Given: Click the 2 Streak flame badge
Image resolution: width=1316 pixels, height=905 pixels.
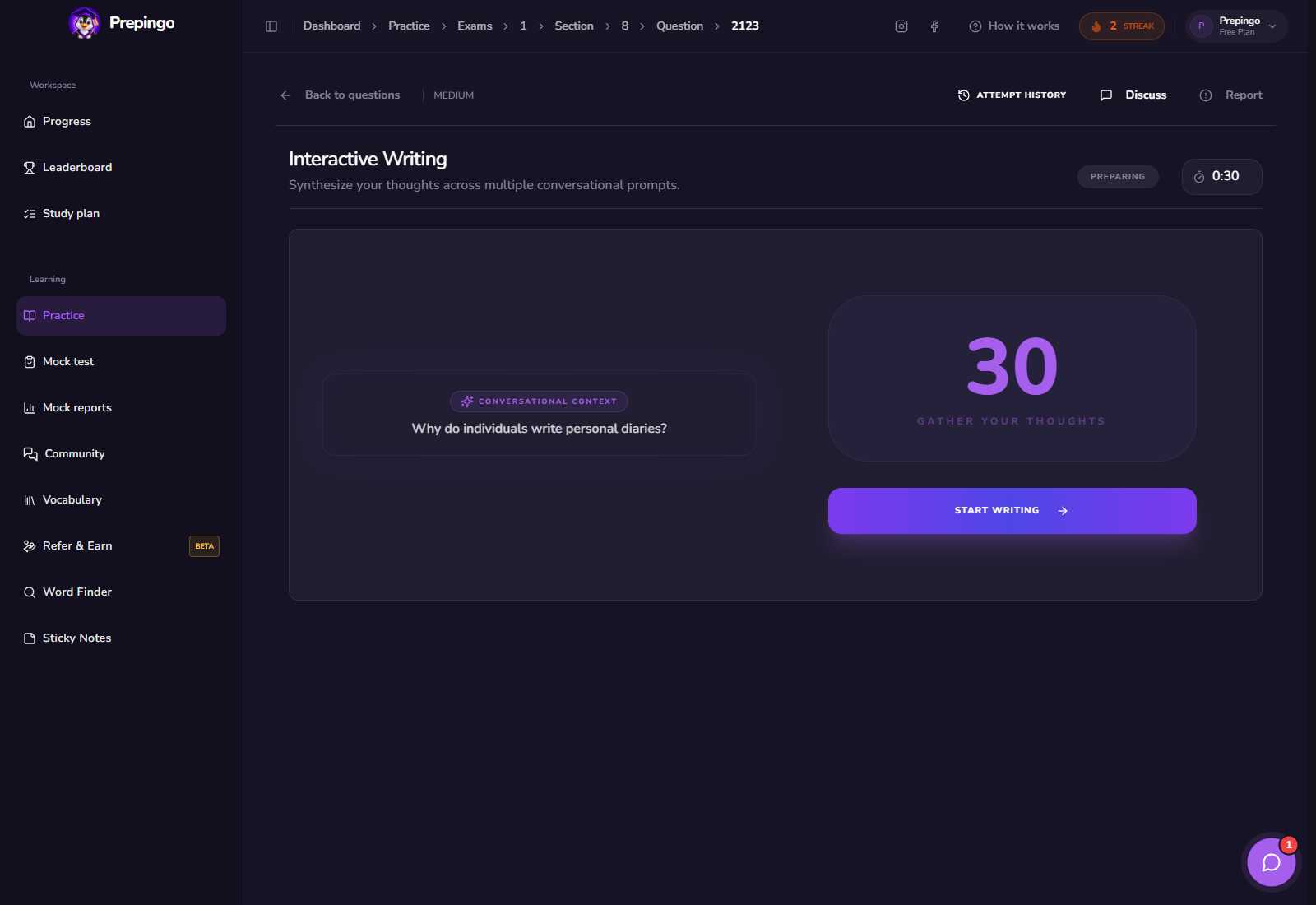Looking at the screenshot, I should pos(1122,26).
